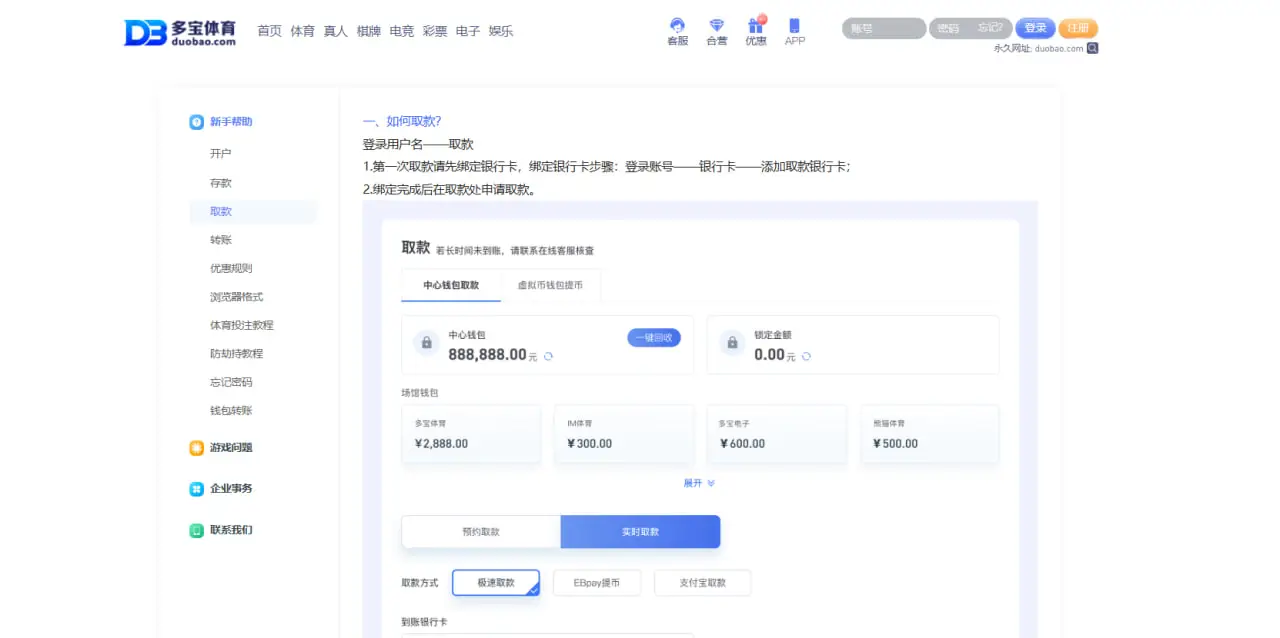Screen dimensions: 1280x638
Task: Switch to the 中心钱包取款 tab
Action: pyautogui.click(x=451, y=285)
